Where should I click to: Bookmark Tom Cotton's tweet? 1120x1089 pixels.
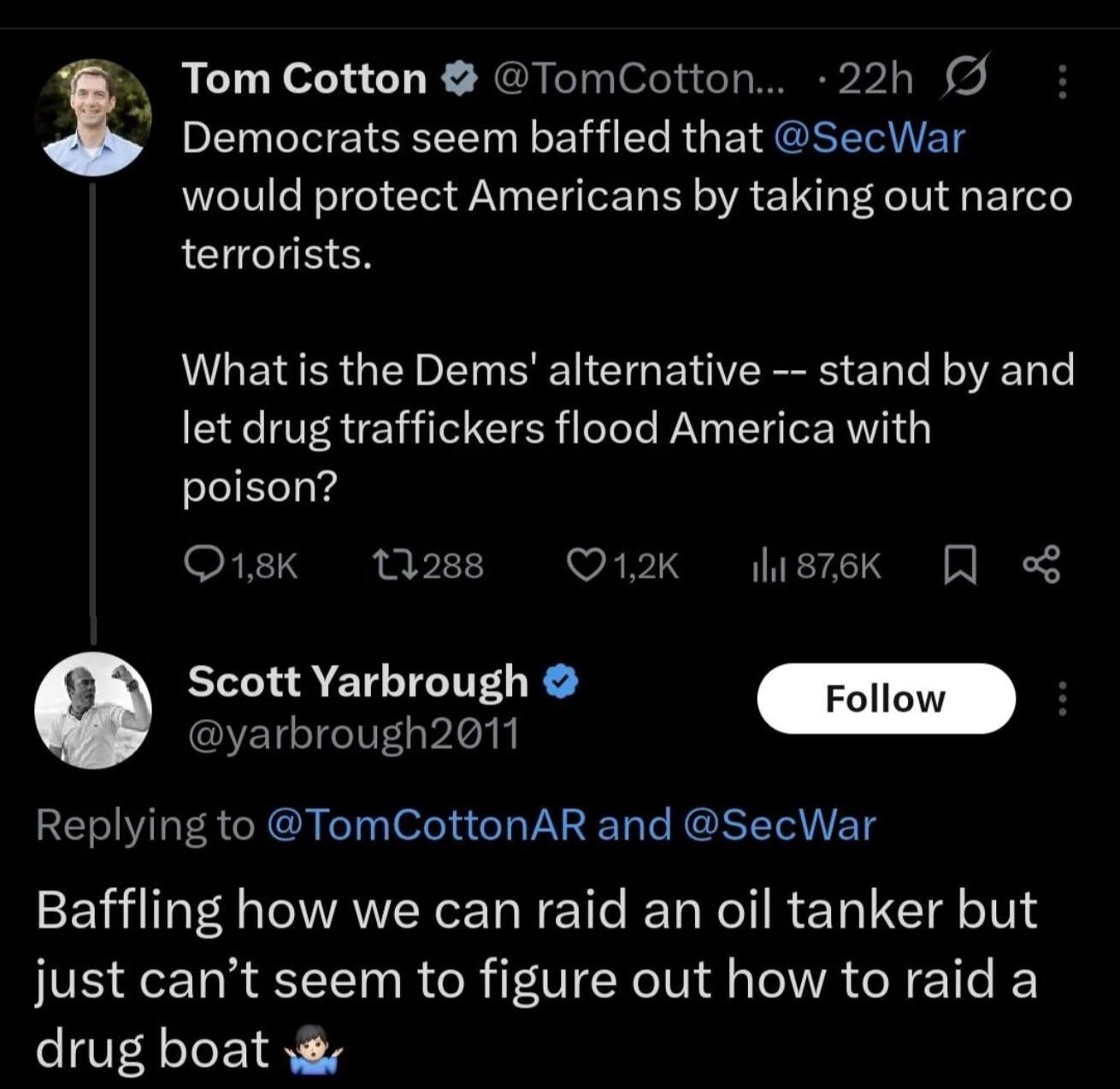pos(959,566)
